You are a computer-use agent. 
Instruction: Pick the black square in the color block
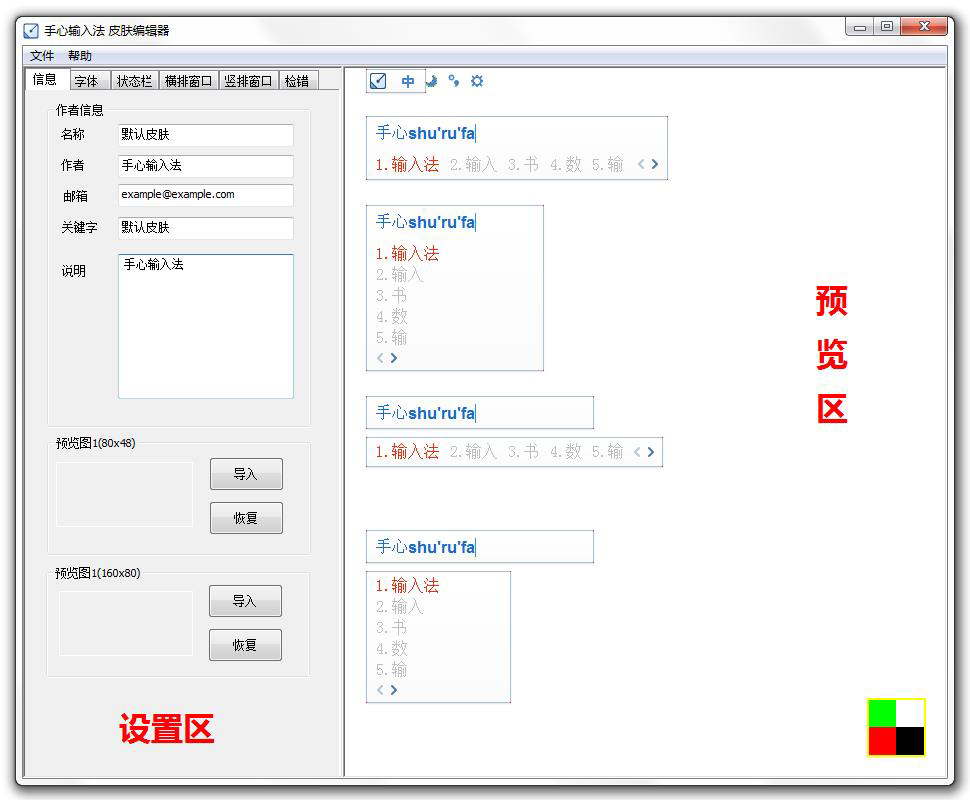click(910, 741)
